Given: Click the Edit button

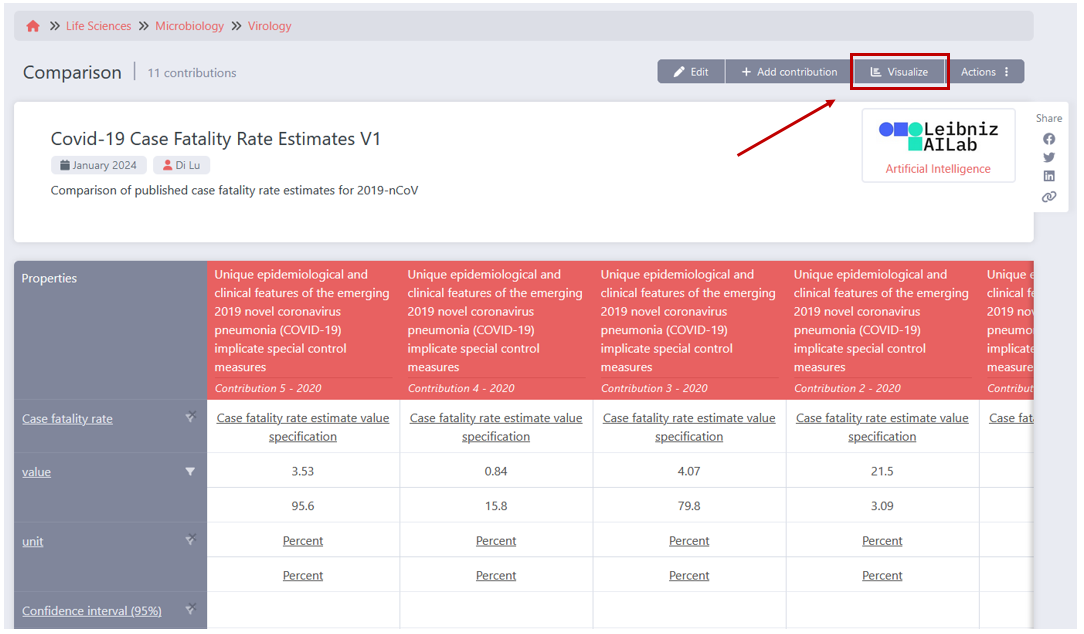Looking at the screenshot, I should pyautogui.click(x=690, y=71).
